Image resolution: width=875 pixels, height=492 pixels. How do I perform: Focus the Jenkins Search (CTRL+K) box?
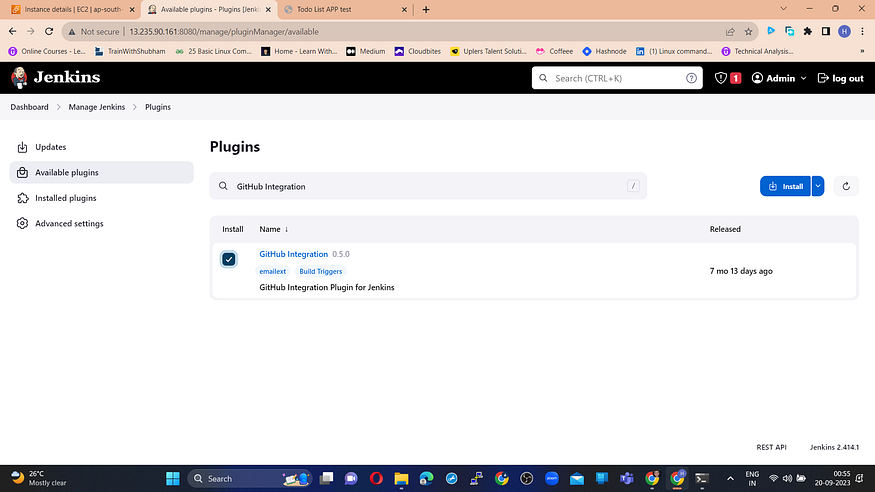[x=617, y=78]
